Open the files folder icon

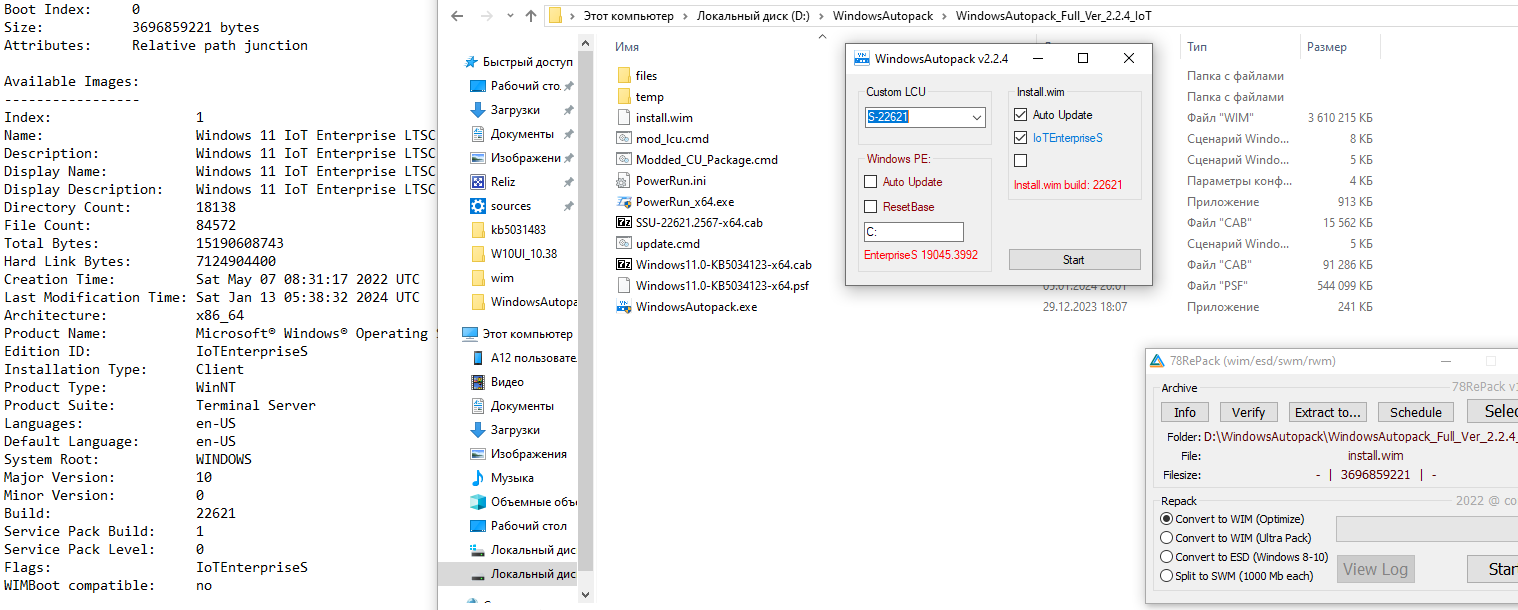coord(624,75)
